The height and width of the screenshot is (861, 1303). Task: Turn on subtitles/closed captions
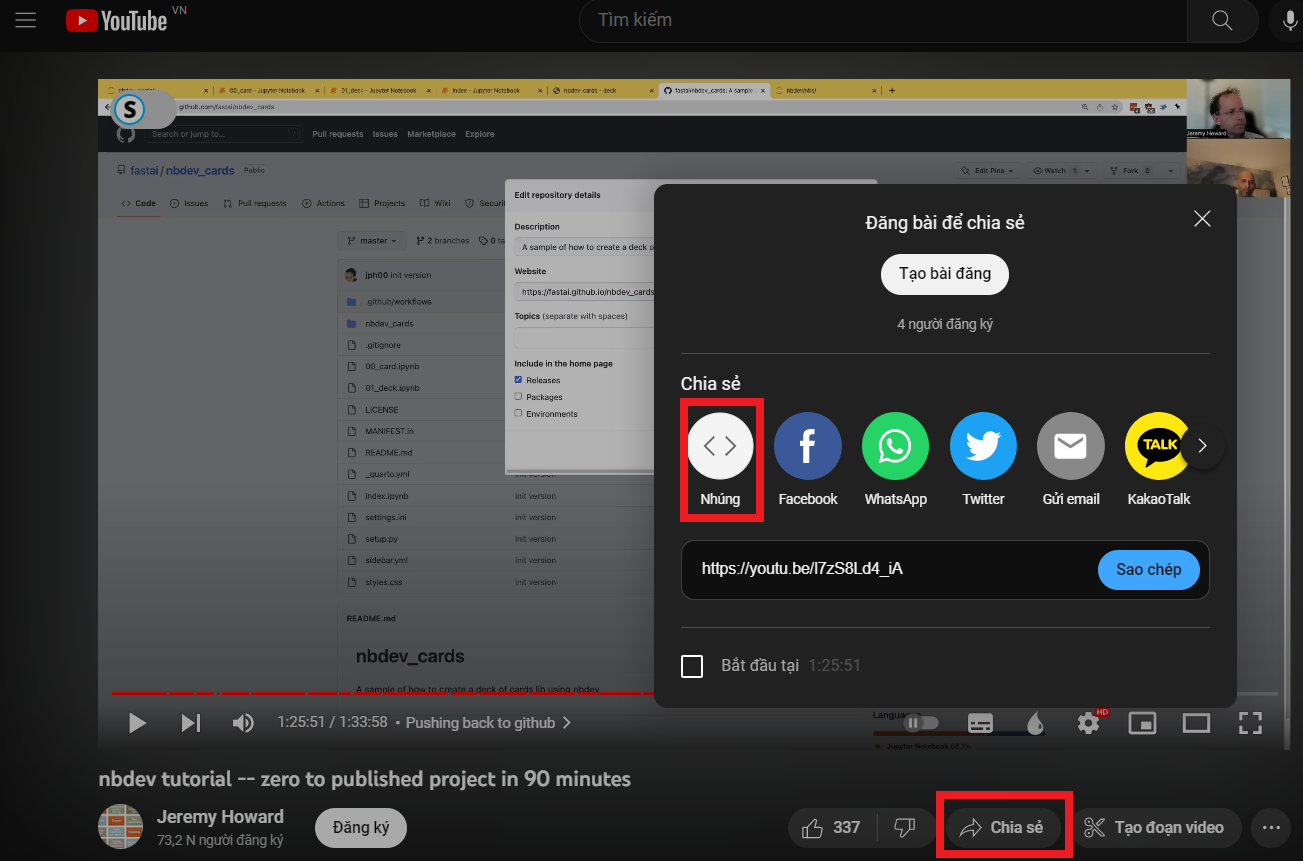click(981, 722)
